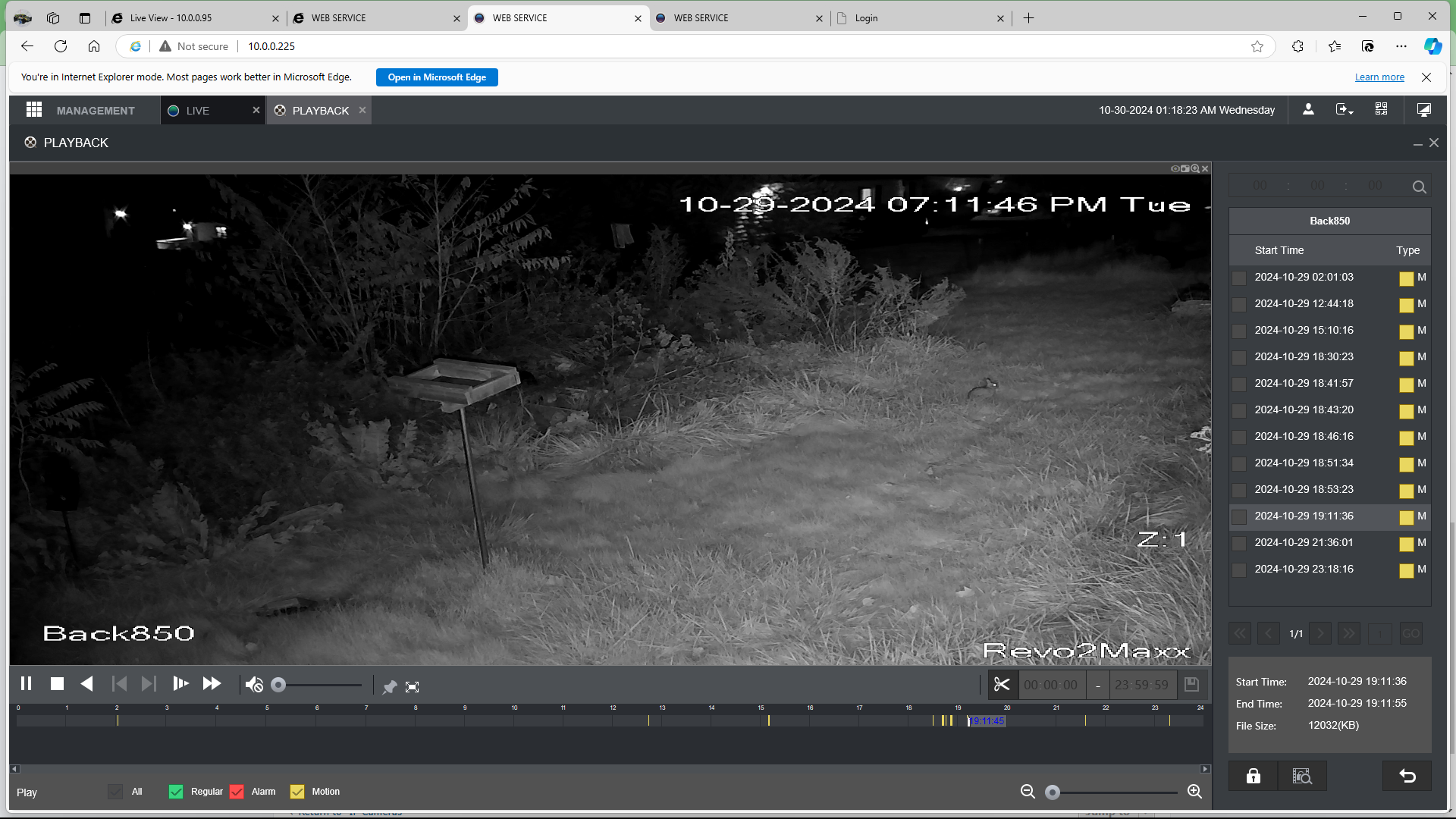Click the pin icon beside volume
Image resolution: width=1456 pixels, height=819 pixels.
coord(389,687)
